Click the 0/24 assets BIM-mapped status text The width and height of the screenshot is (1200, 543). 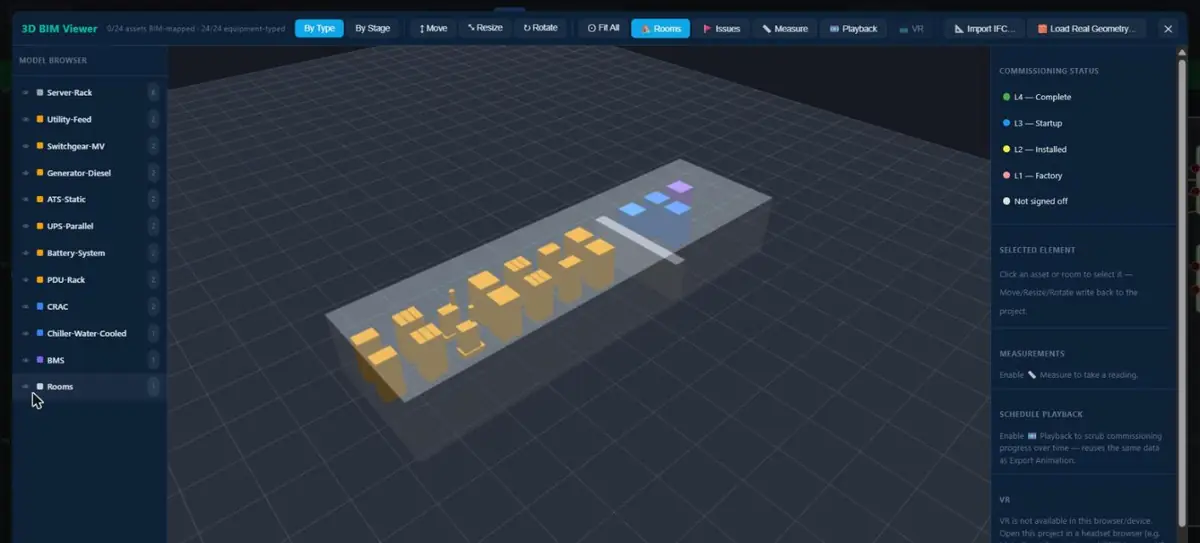pos(147,28)
